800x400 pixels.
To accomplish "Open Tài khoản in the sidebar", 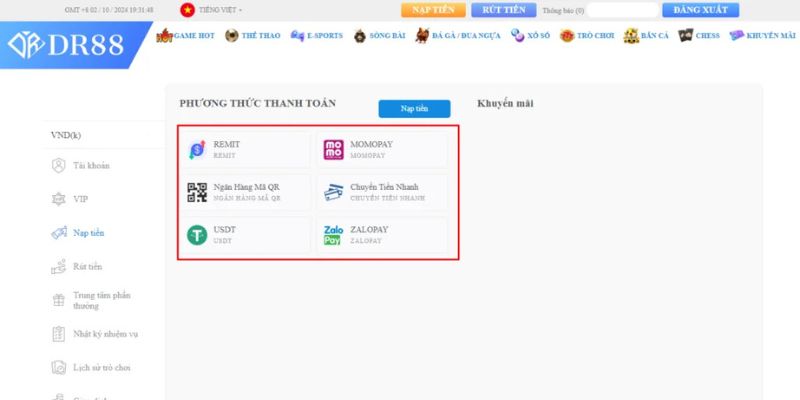I will [87, 165].
